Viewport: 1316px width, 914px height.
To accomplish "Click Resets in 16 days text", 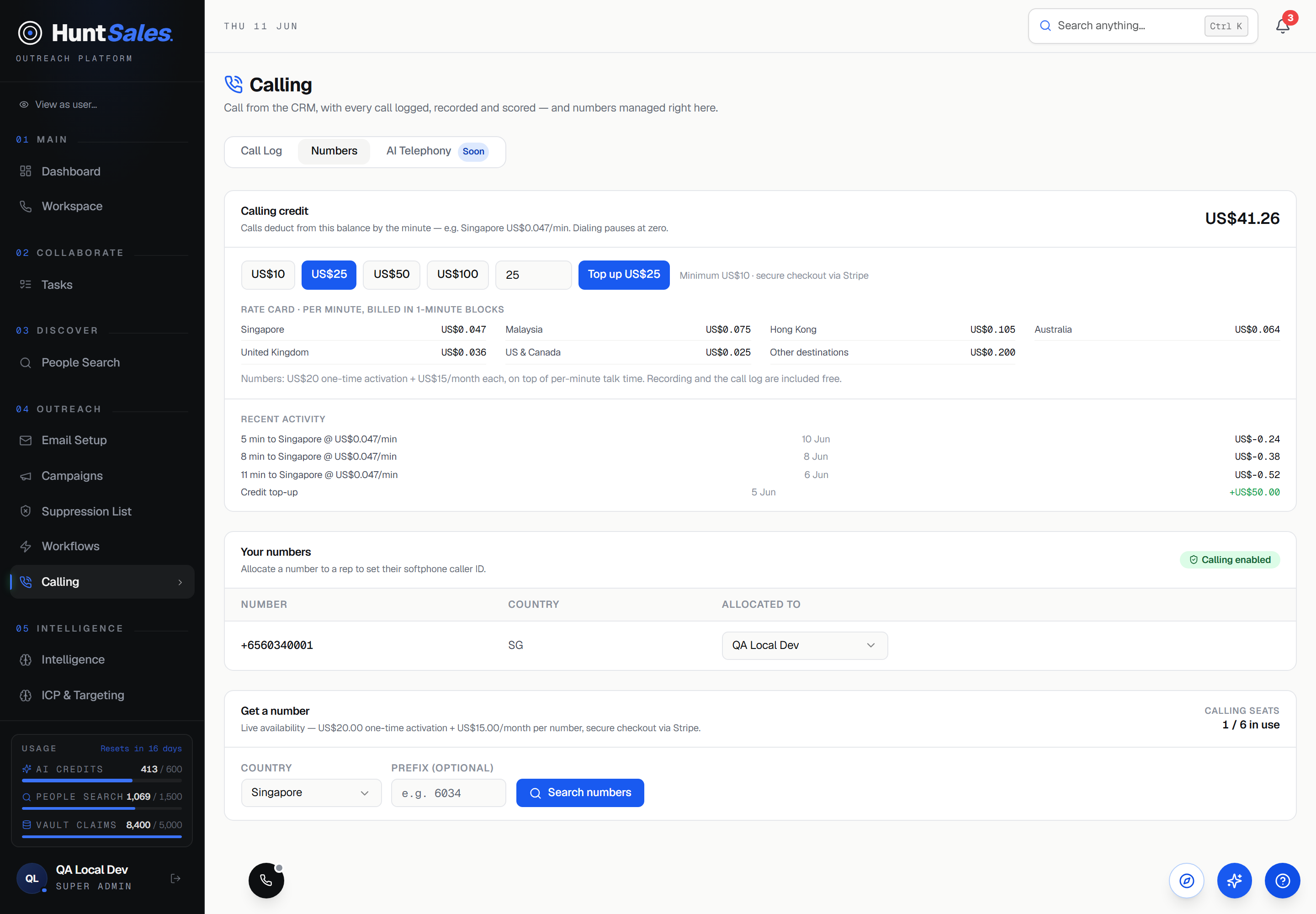I will click(141, 749).
